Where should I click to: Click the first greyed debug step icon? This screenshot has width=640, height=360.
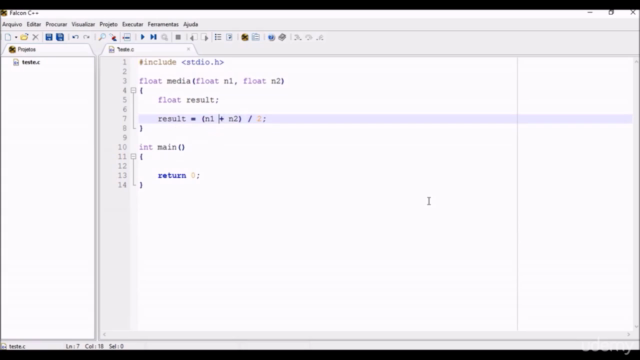(x=298, y=37)
